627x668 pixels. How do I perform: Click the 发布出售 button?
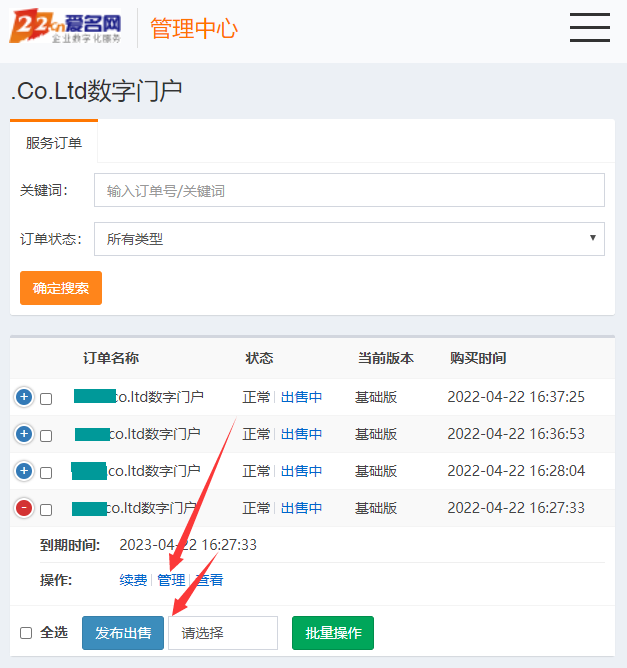click(123, 633)
